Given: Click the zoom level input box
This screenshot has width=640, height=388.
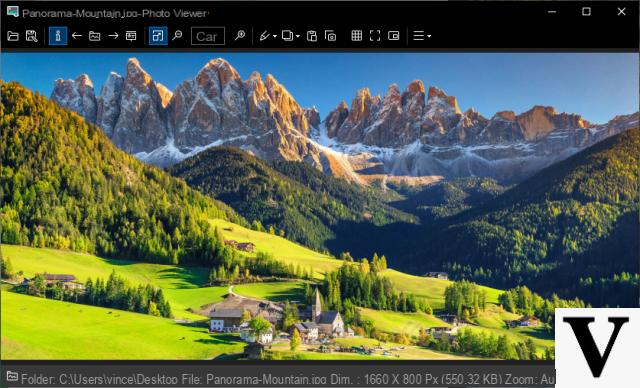Looking at the screenshot, I should (208, 36).
